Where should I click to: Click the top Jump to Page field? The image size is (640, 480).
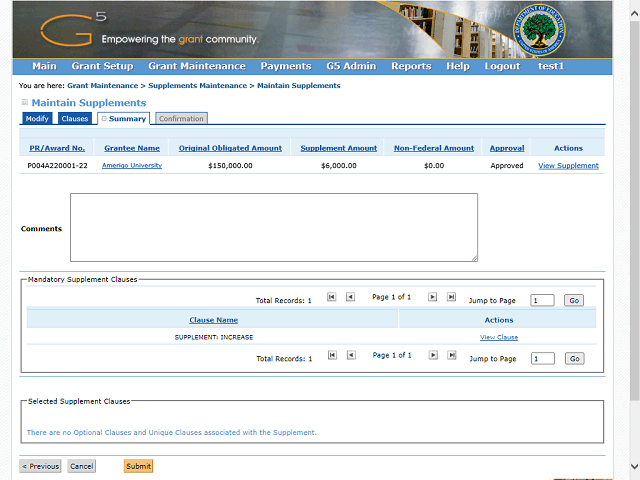tap(542, 300)
